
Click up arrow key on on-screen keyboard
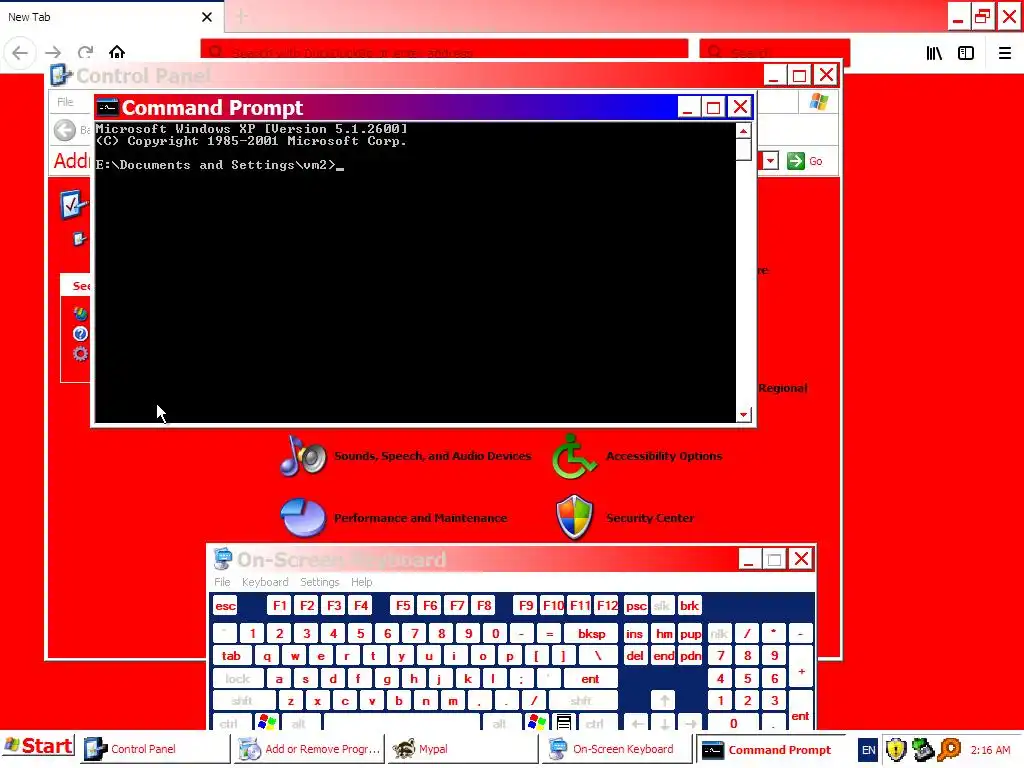click(664, 701)
